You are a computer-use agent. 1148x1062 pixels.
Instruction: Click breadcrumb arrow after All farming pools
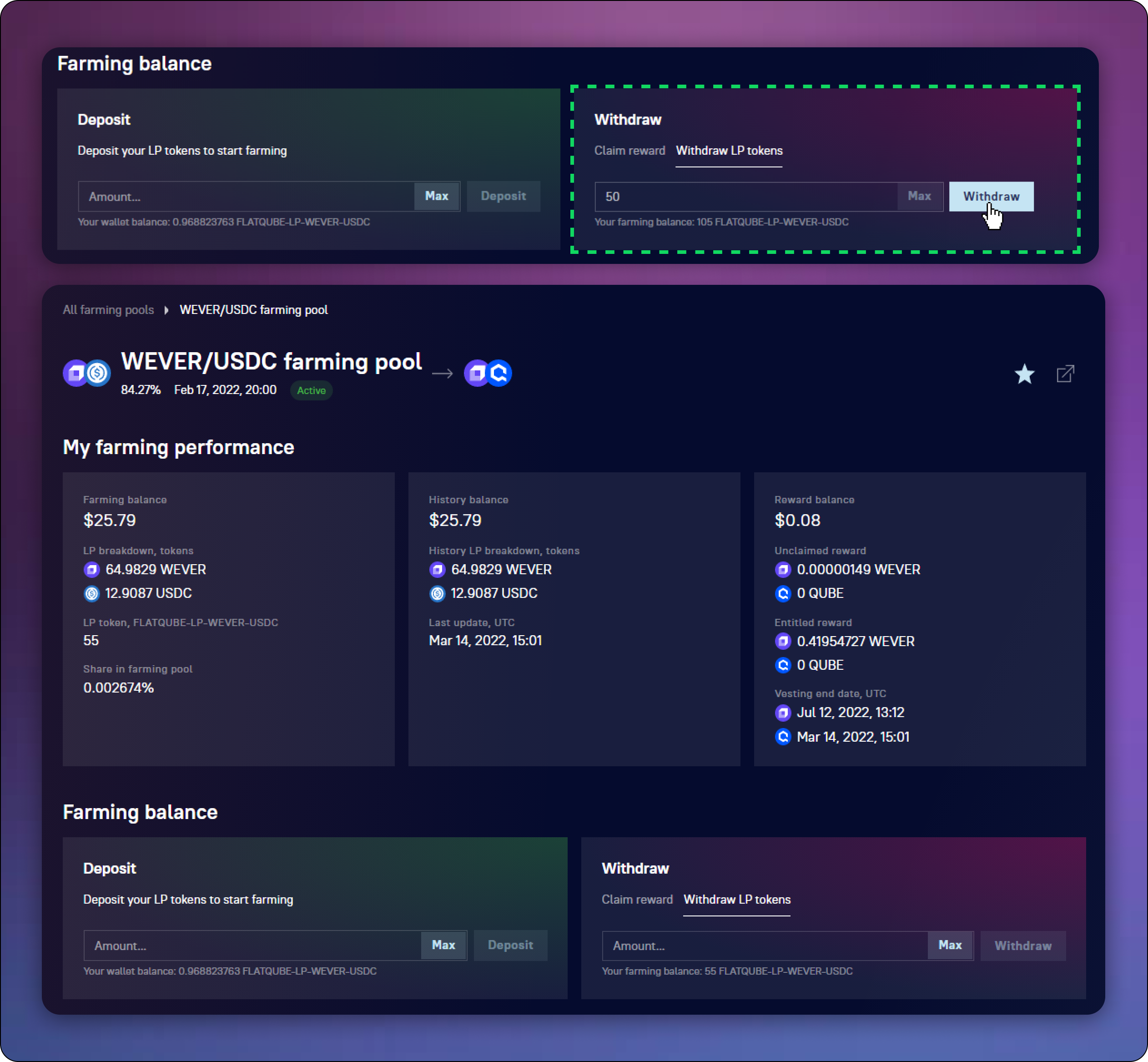(166, 310)
